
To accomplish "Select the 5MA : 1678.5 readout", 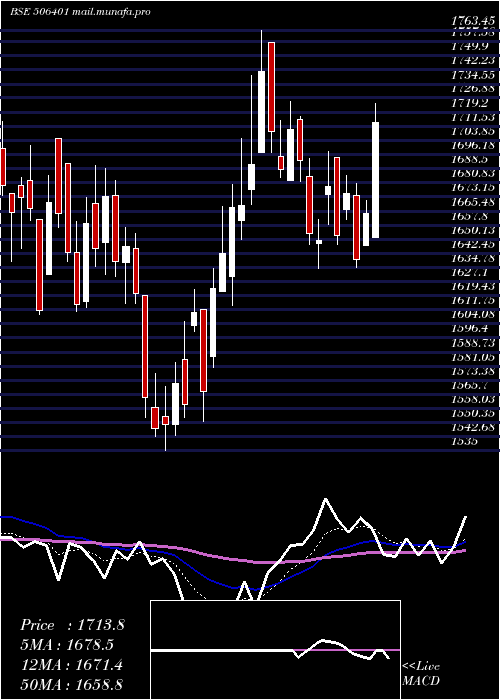I will click(67, 644).
